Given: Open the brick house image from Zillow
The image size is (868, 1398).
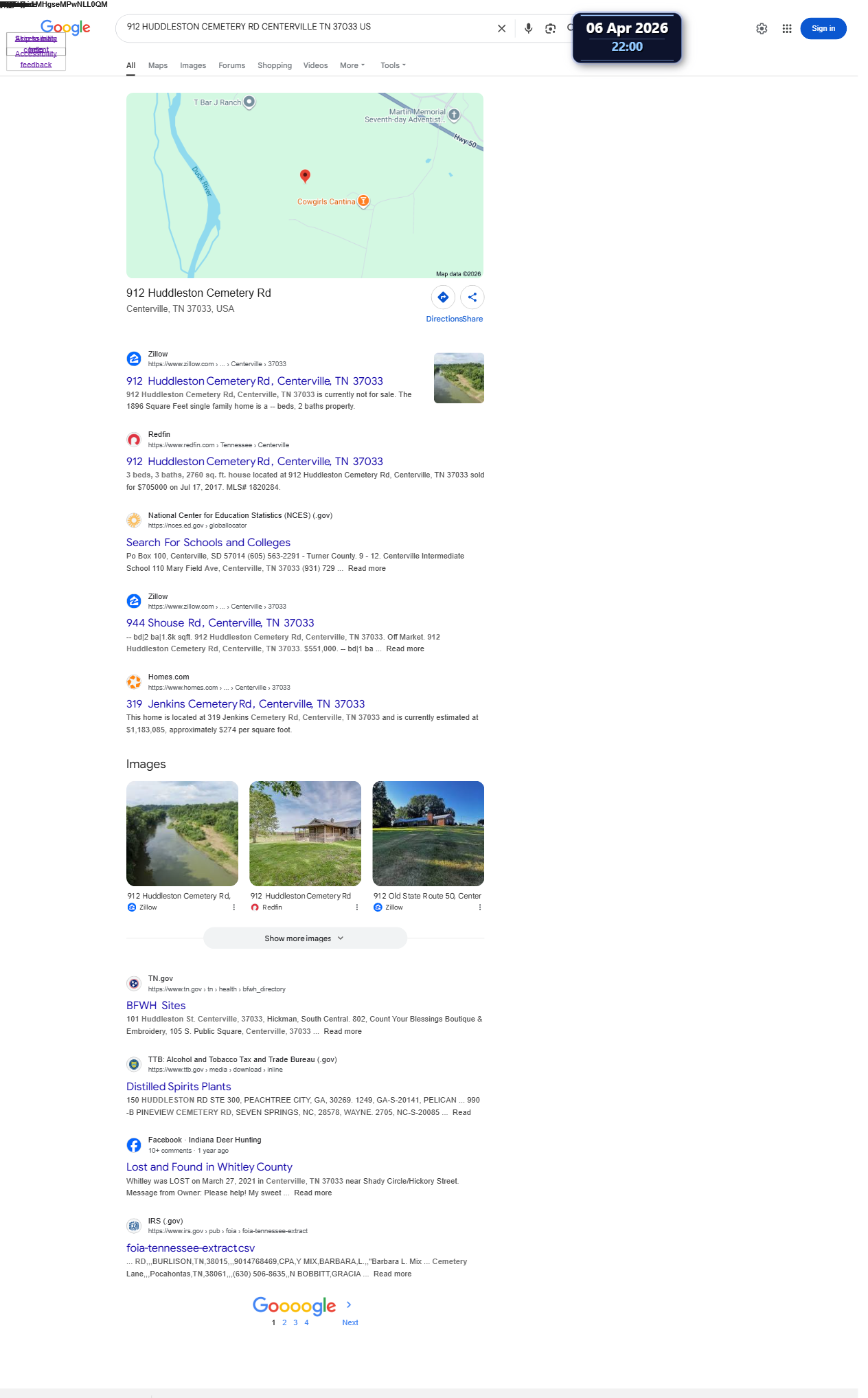Looking at the screenshot, I should [428, 833].
